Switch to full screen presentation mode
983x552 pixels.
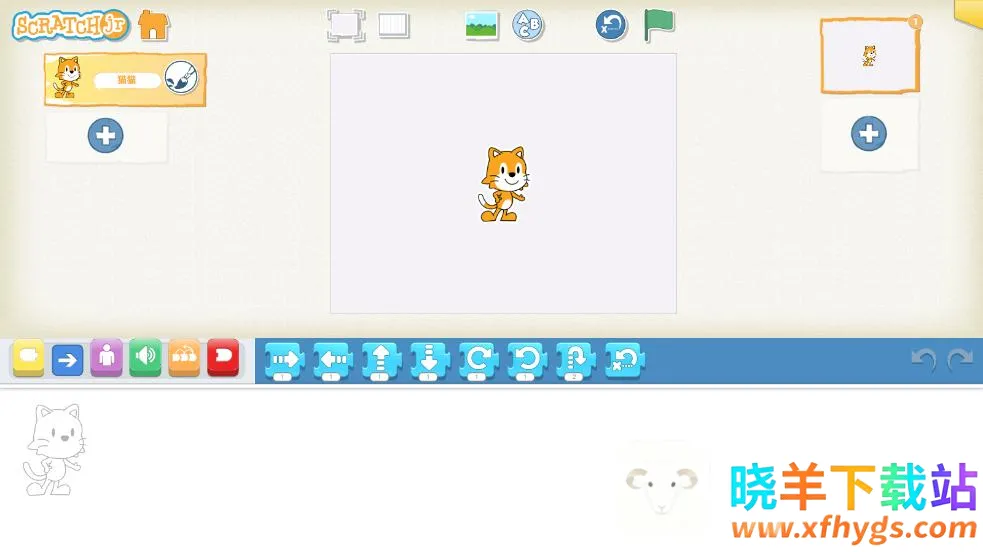[x=345, y=25]
